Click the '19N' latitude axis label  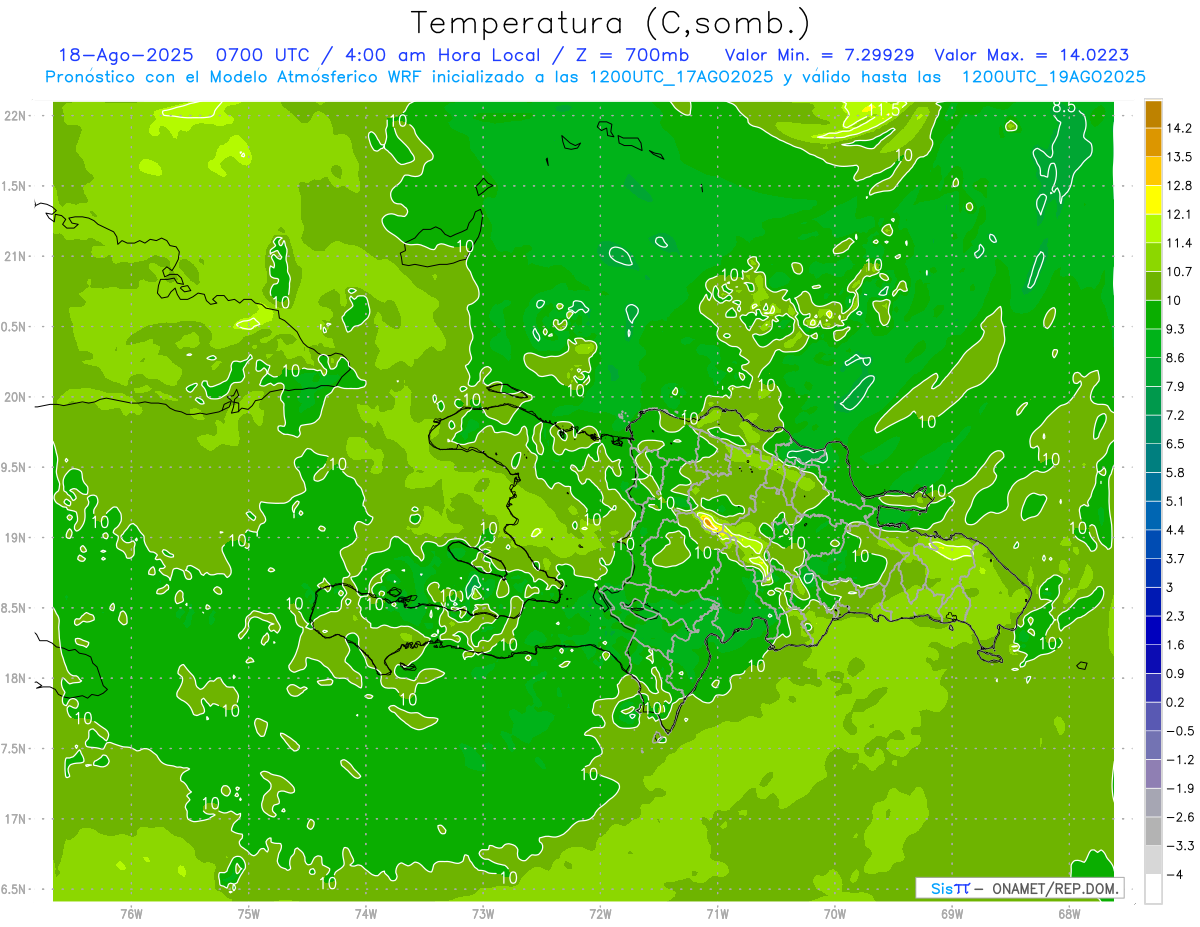[x=14, y=537]
